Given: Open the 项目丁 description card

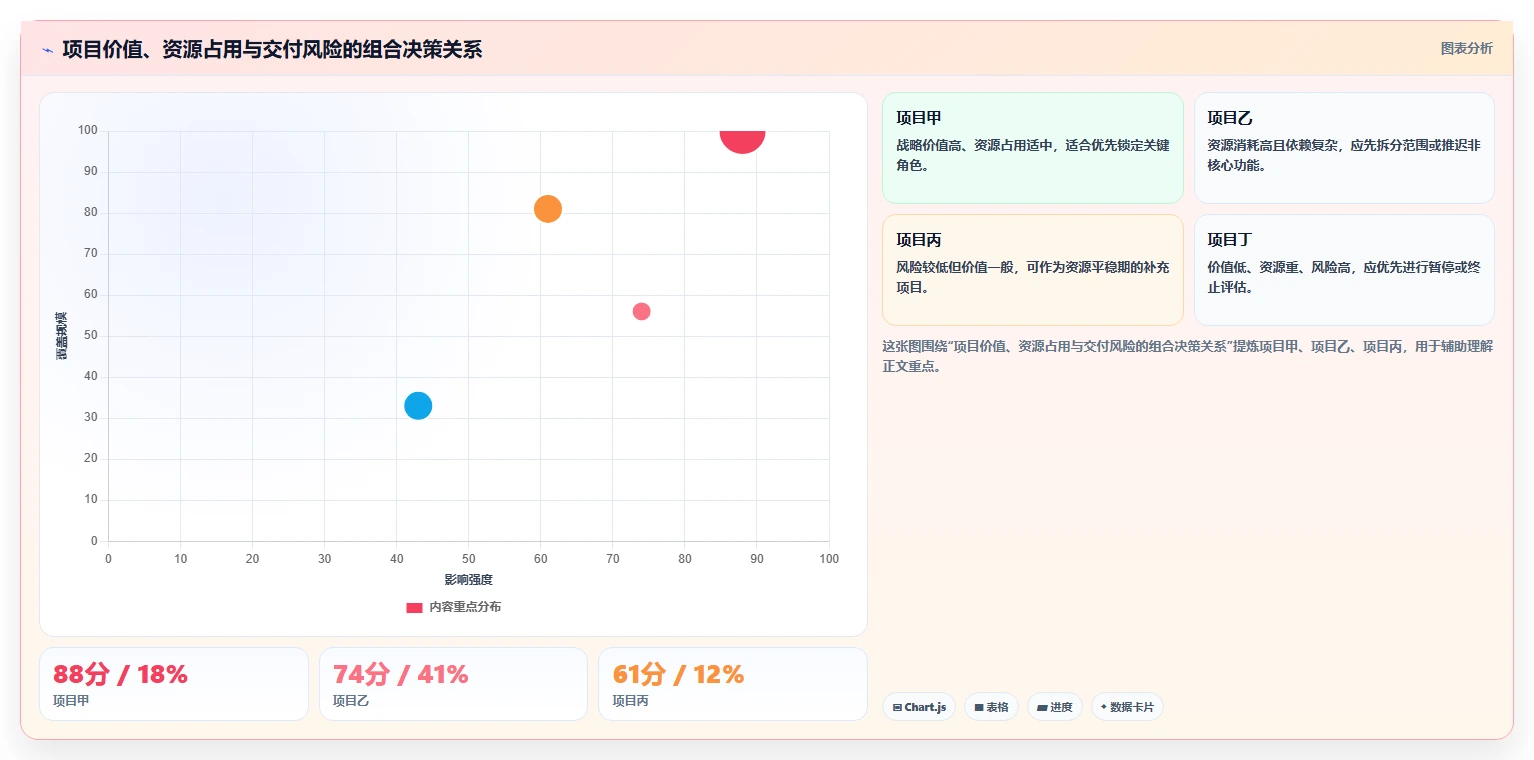Looking at the screenshot, I should 1344,270.
